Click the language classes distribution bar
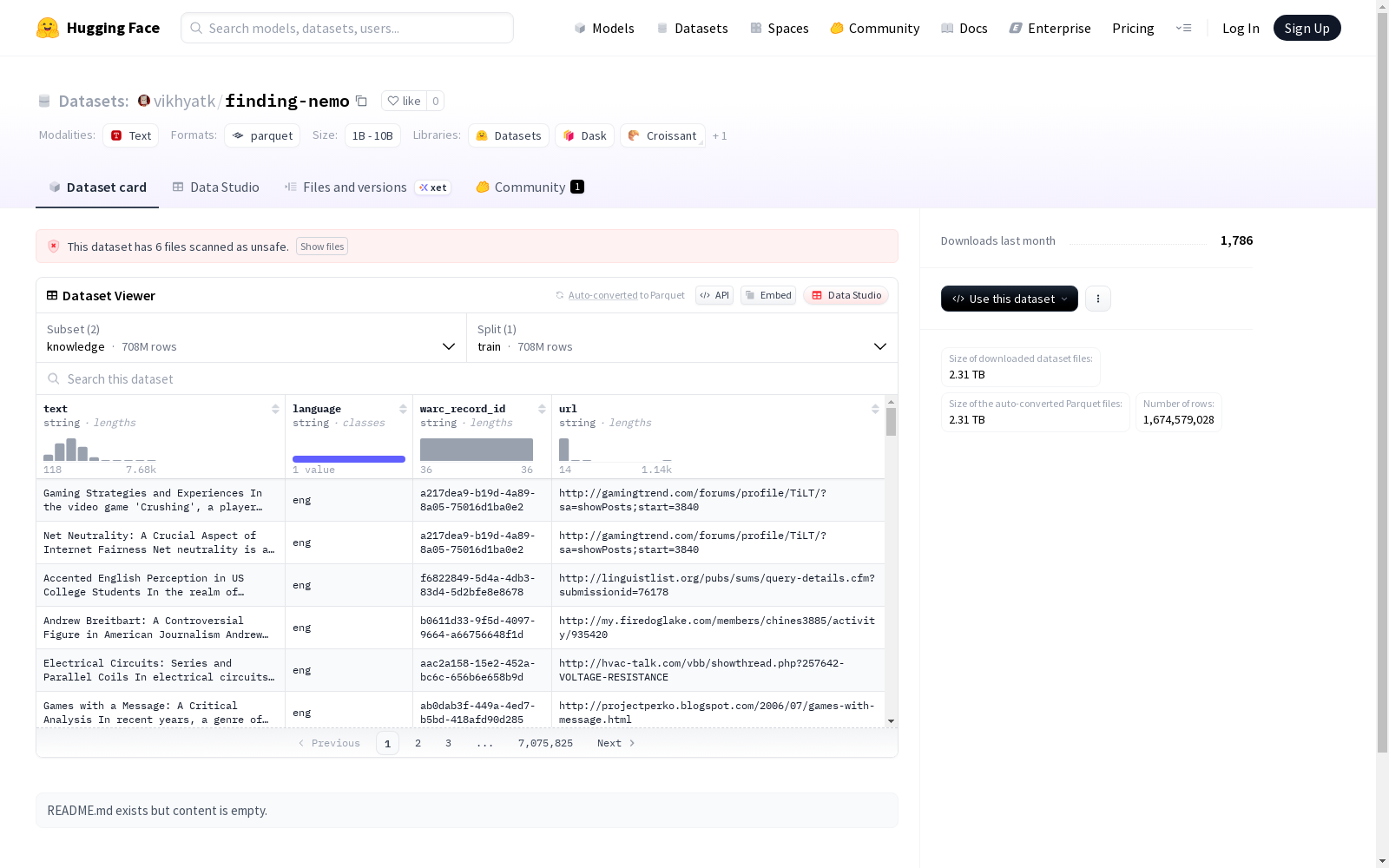The height and width of the screenshot is (868, 1389). coord(349,459)
